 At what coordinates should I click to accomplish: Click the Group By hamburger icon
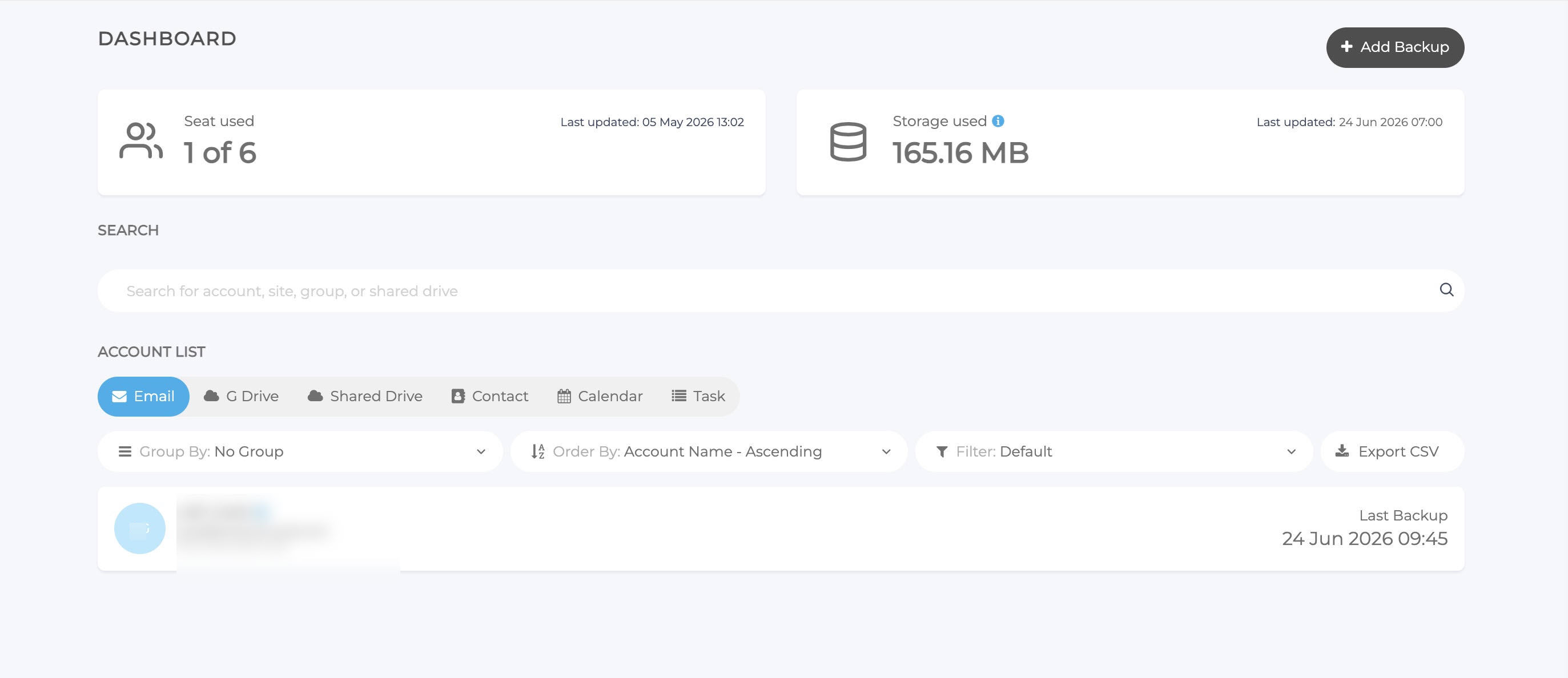pyautogui.click(x=125, y=451)
